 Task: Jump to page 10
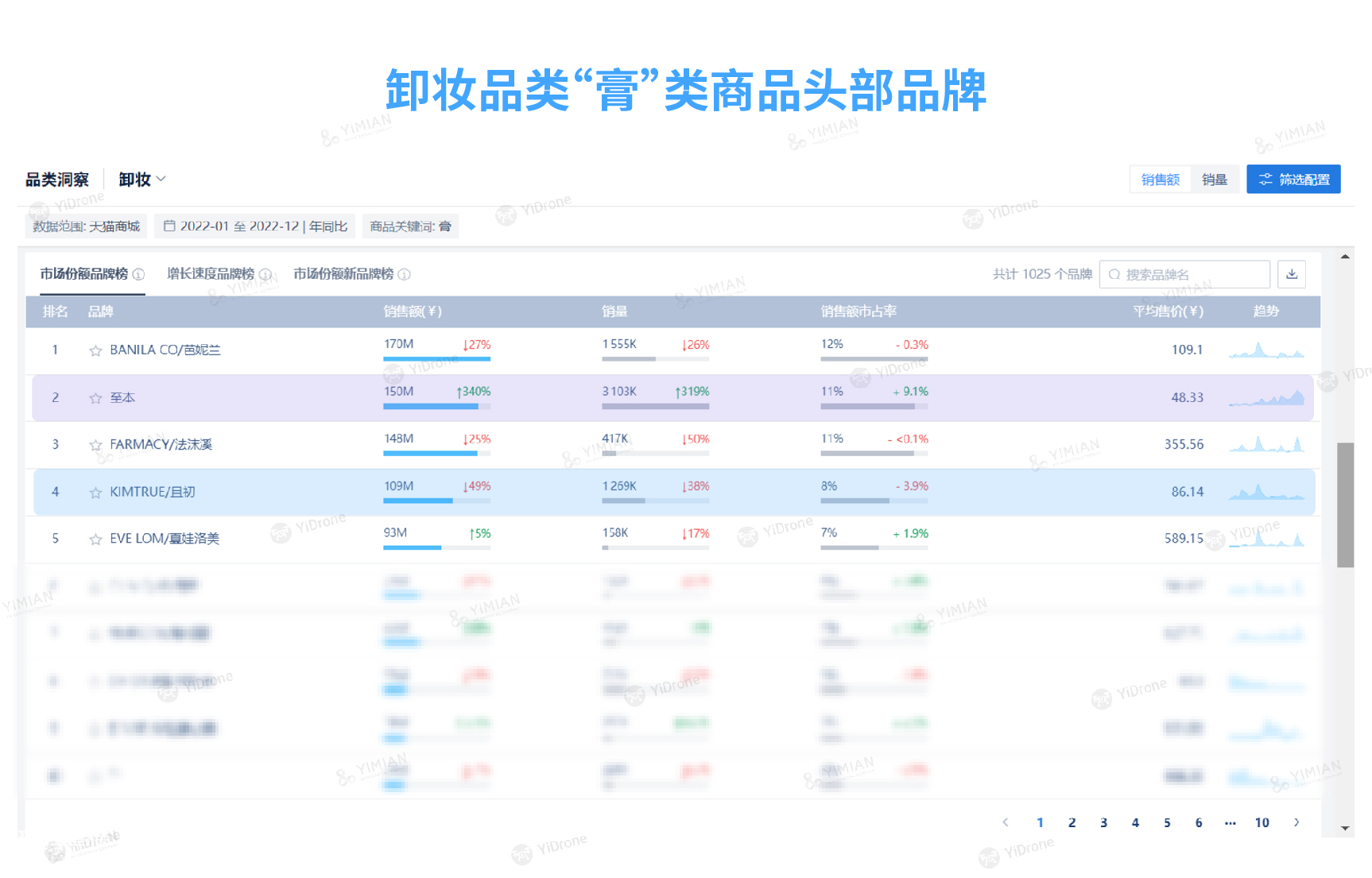[1262, 822]
